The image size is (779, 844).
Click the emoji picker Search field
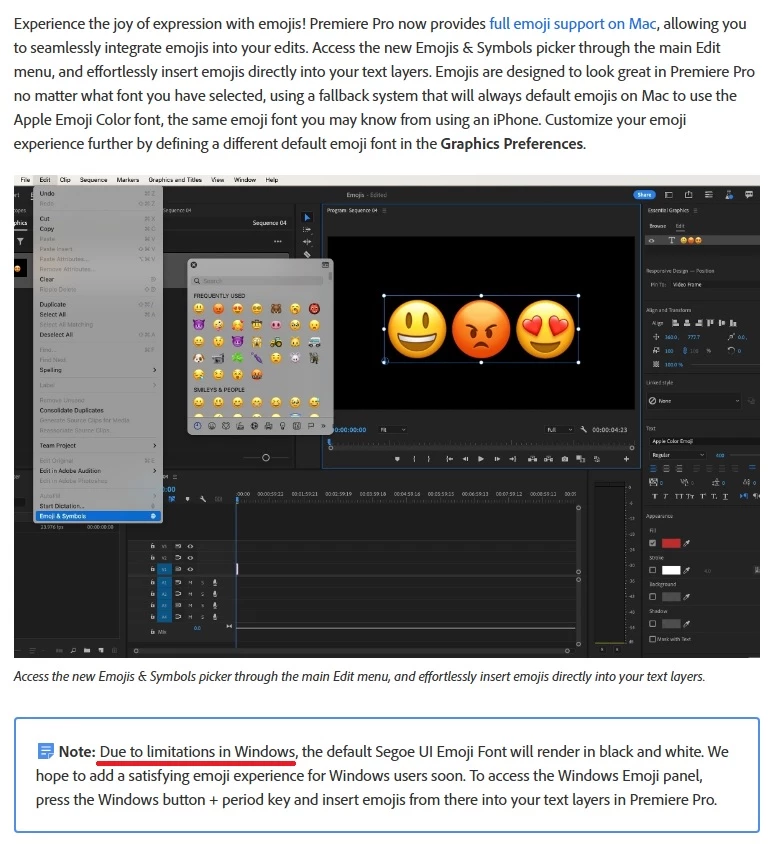coord(258,281)
